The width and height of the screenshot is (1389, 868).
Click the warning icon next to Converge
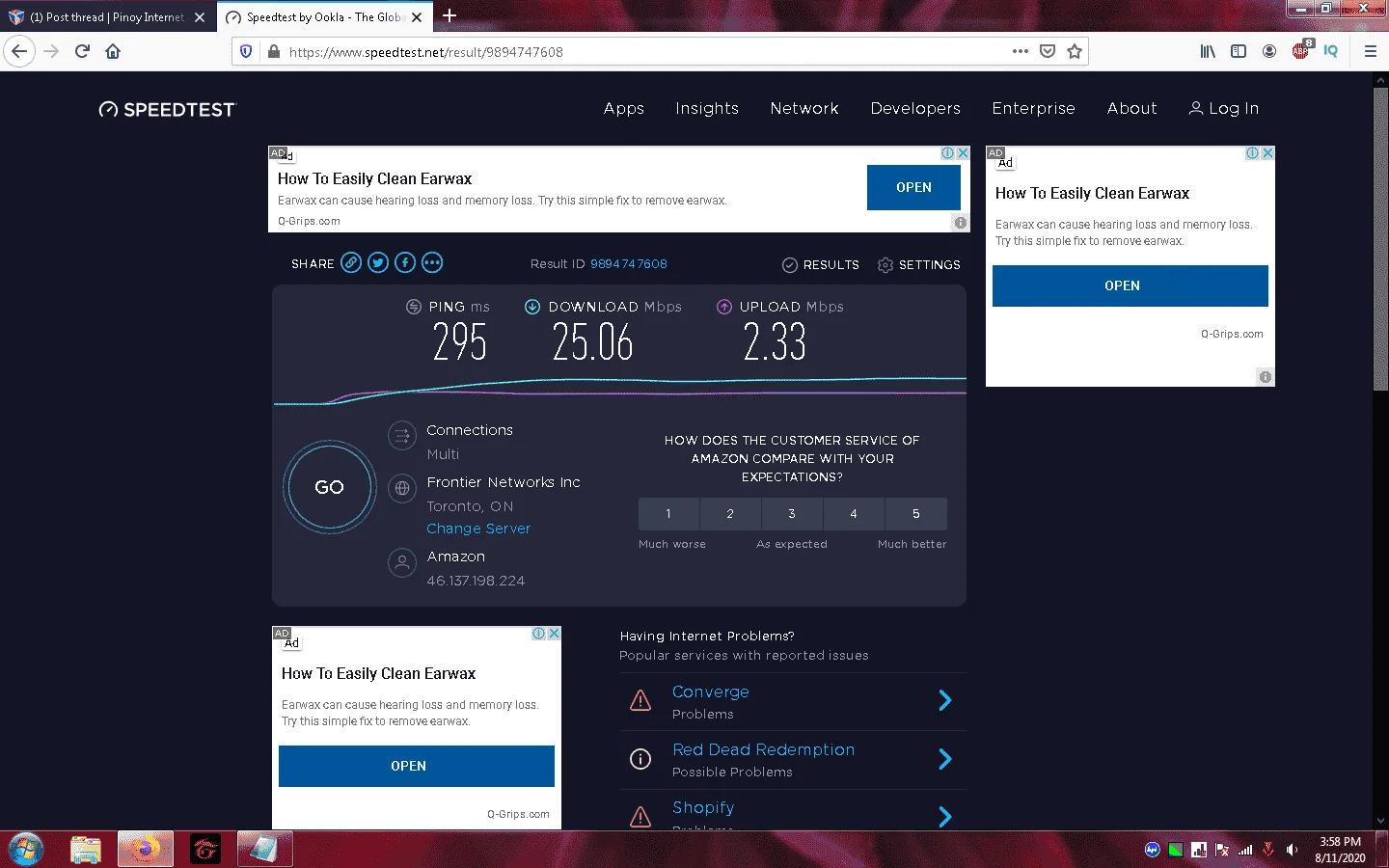point(640,701)
